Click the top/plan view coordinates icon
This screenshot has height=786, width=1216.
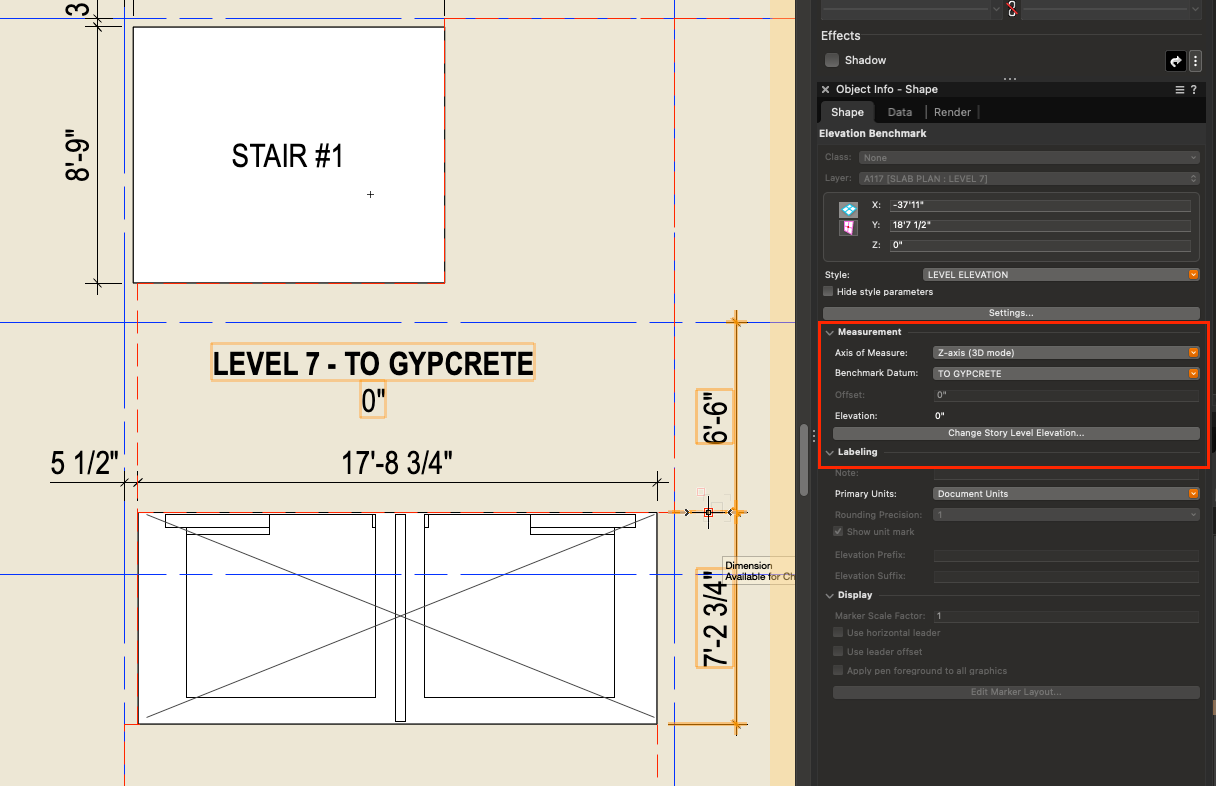click(848, 209)
